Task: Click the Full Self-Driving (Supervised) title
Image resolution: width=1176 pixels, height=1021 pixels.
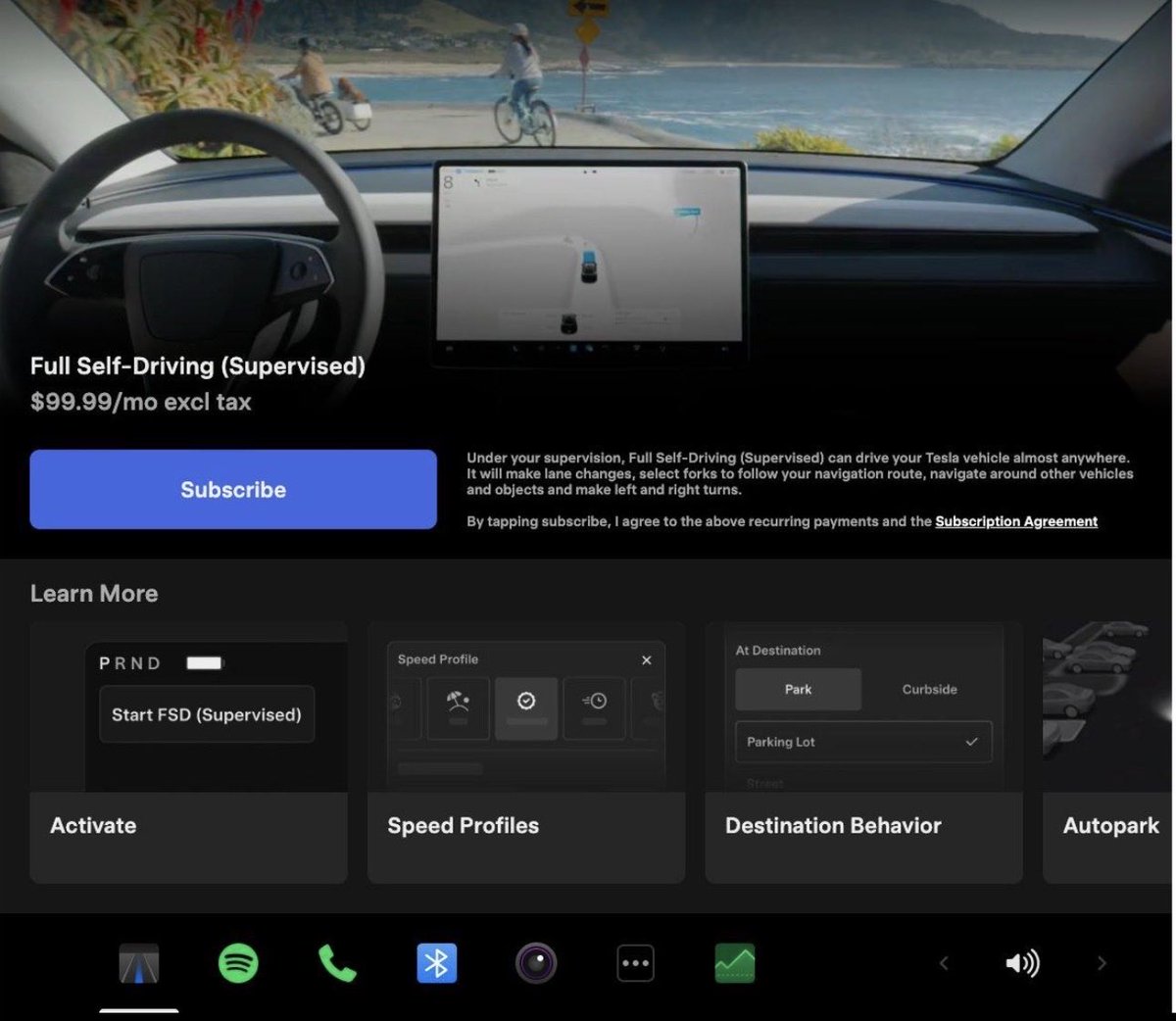Action: click(198, 366)
